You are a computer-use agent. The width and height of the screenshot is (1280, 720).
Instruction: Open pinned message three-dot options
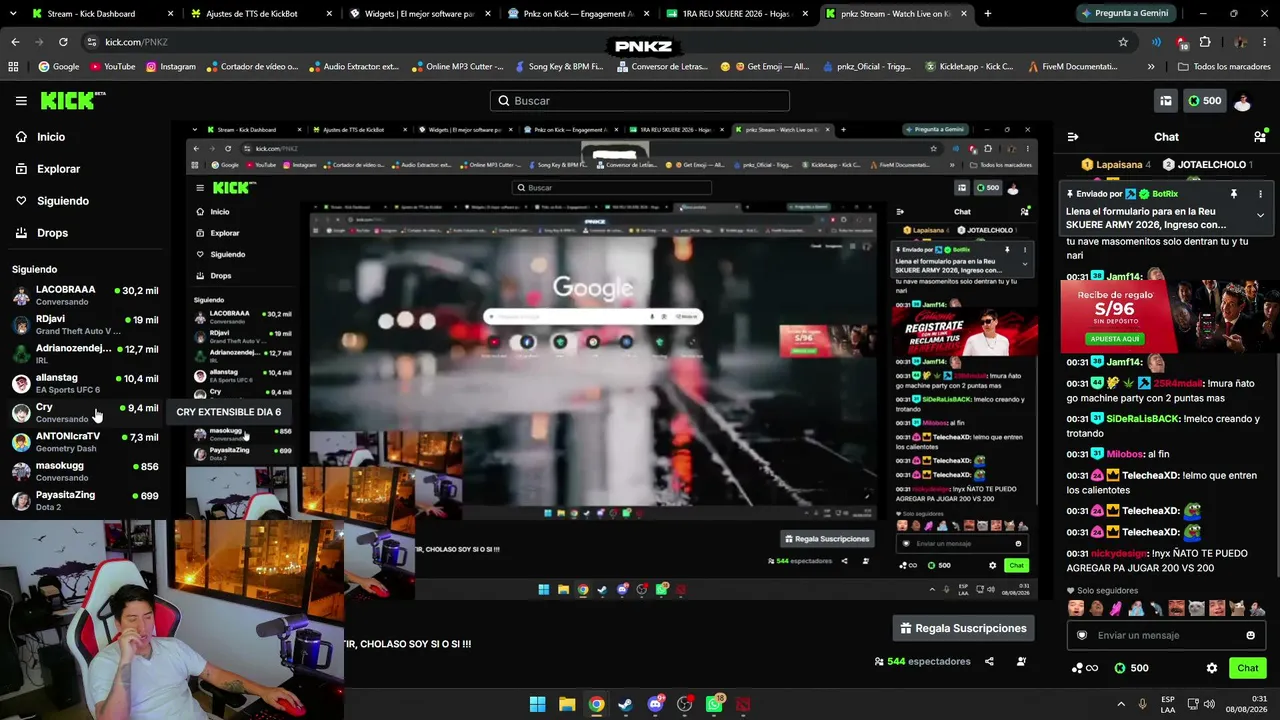pyautogui.click(x=1260, y=194)
